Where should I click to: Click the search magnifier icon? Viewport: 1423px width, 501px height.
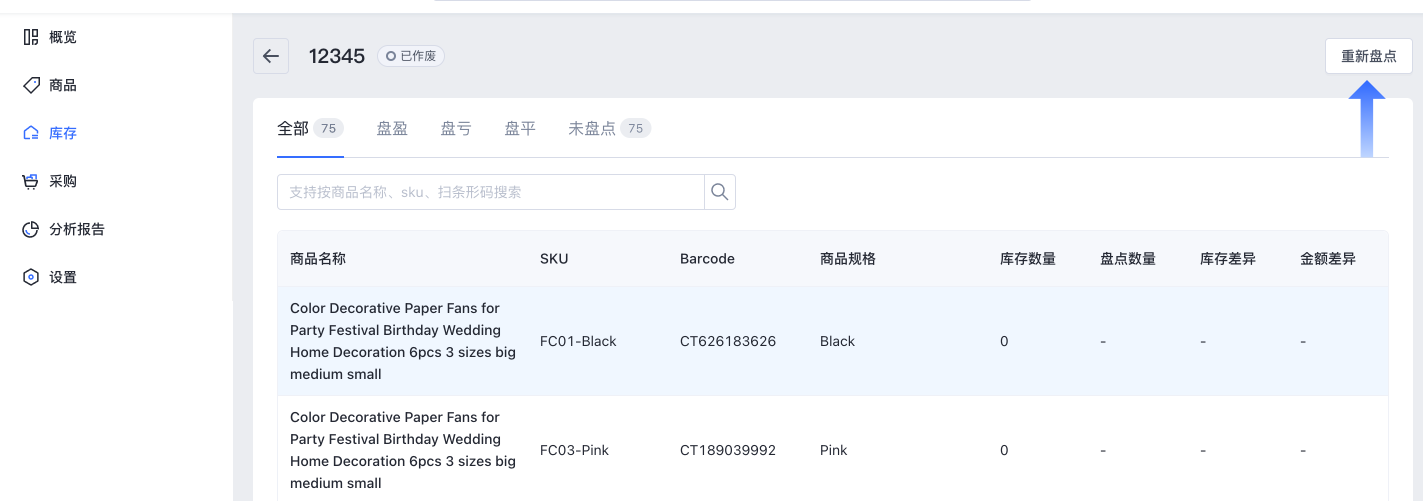(719, 191)
